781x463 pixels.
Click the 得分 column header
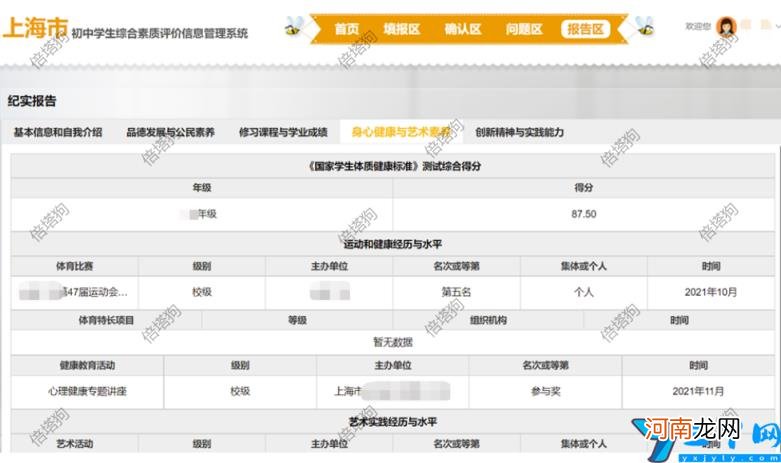pyautogui.click(x=583, y=188)
